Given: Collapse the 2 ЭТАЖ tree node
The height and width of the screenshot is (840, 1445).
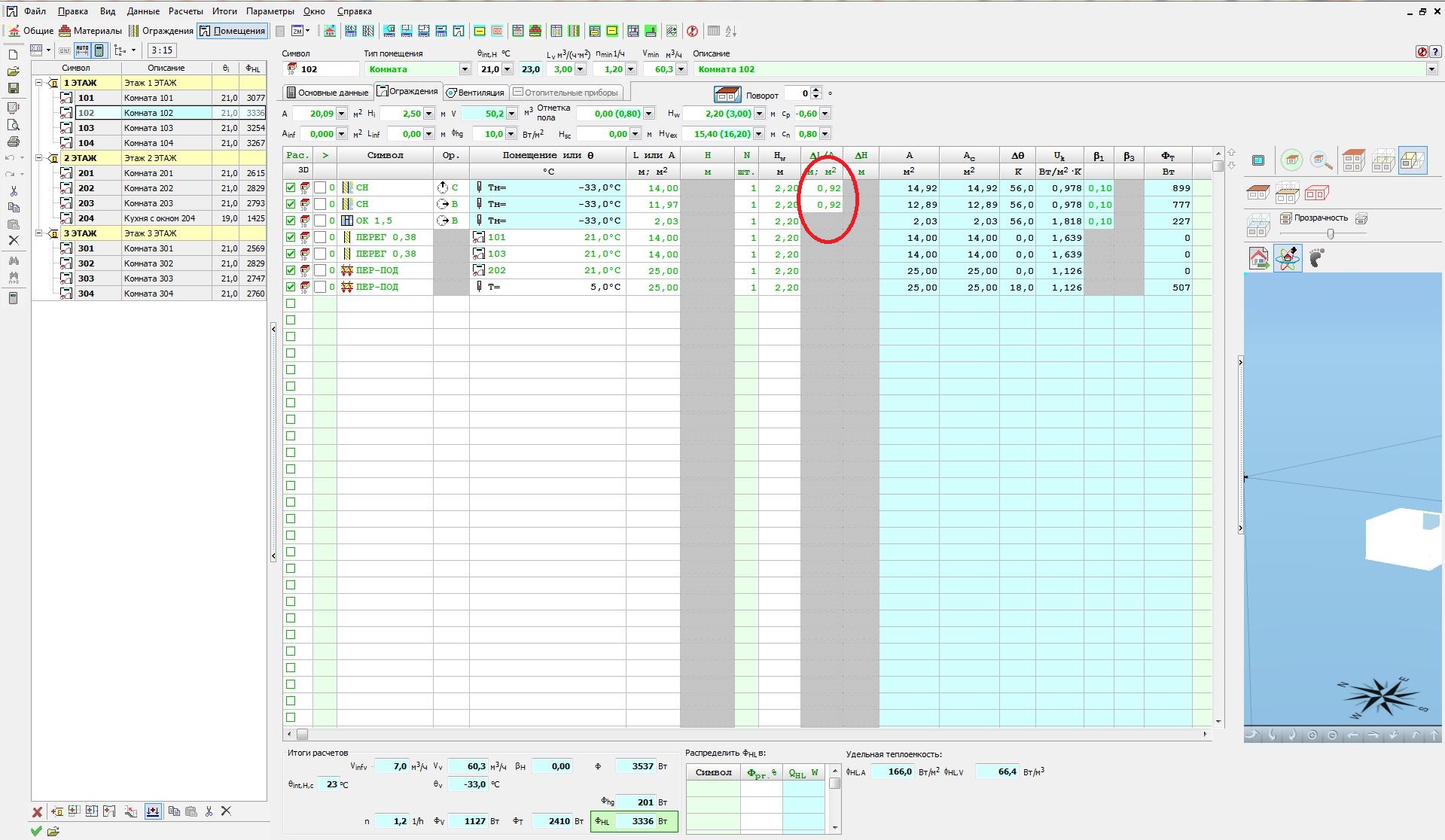Looking at the screenshot, I should (40, 158).
